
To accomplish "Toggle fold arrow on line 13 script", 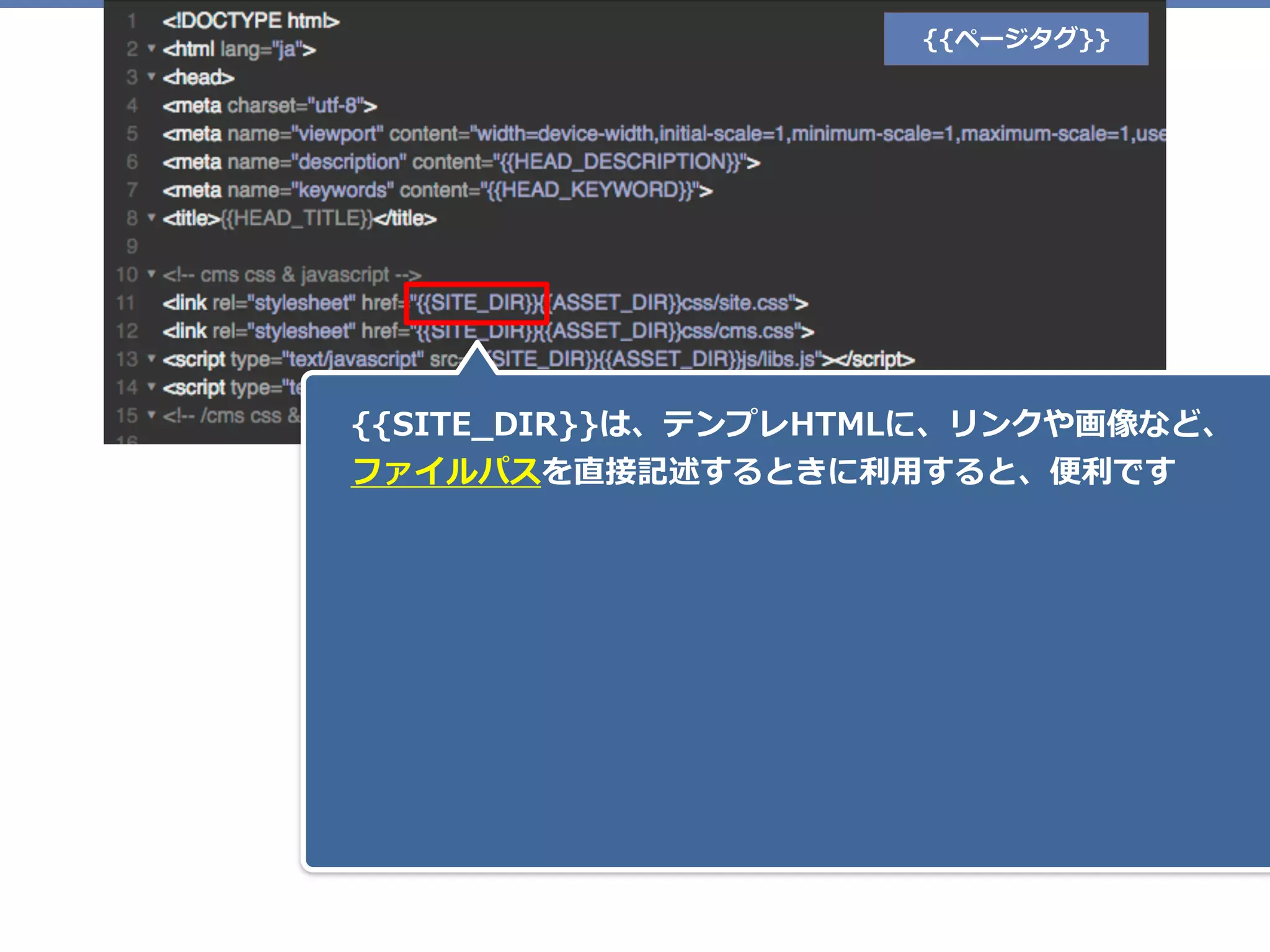I will 151,358.
